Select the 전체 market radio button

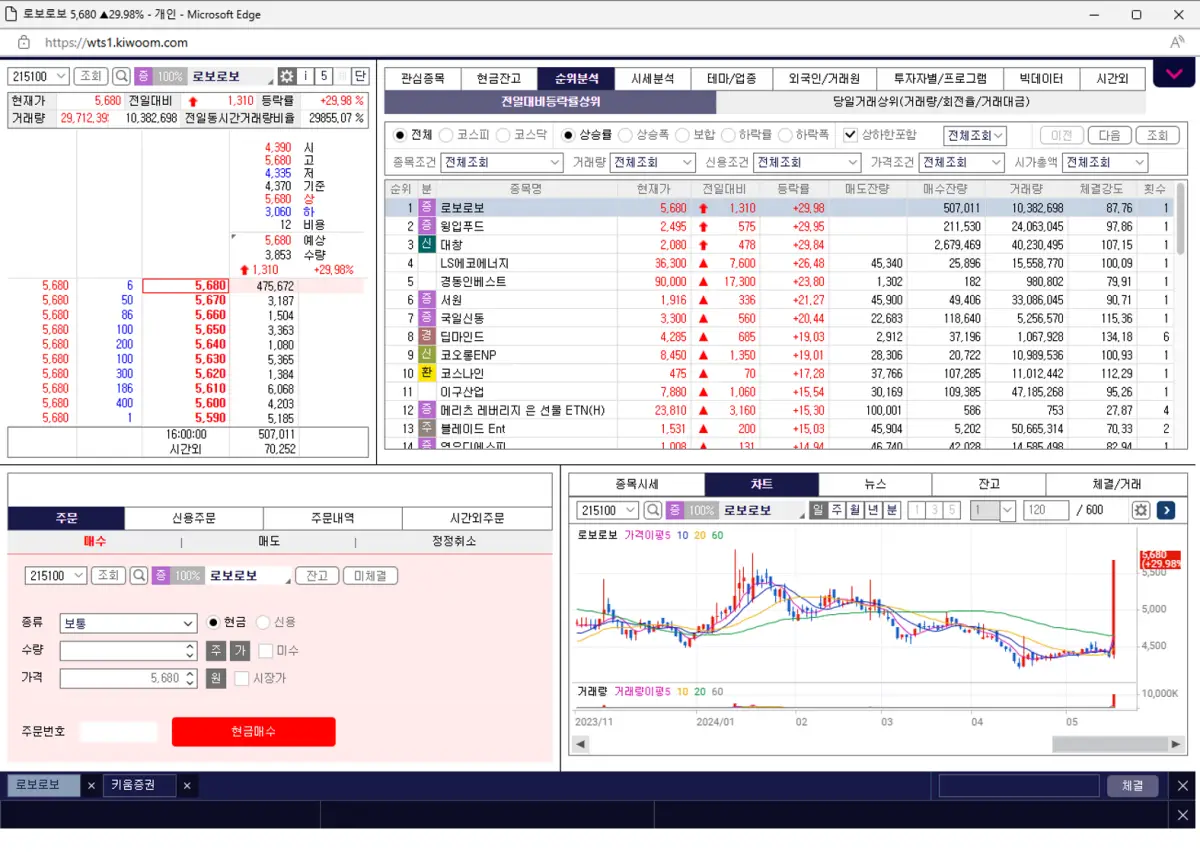[x=400, y=135]
